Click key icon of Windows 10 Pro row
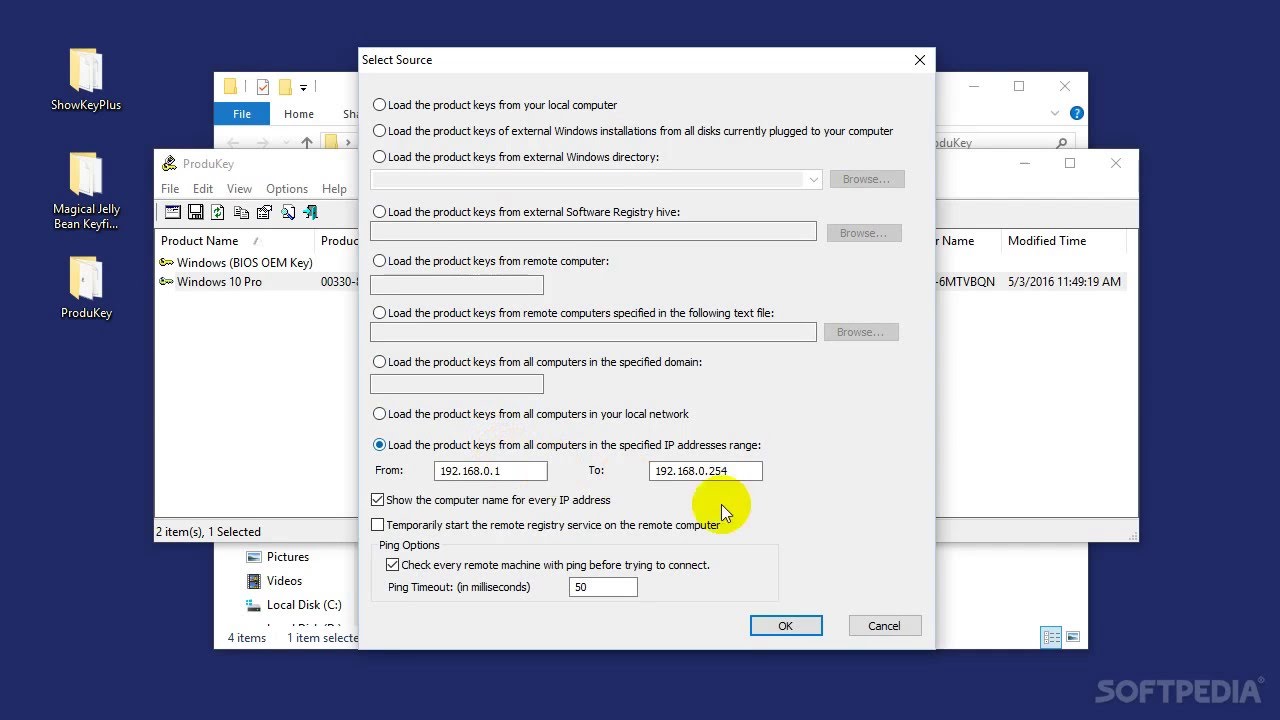 coord(166,282)
